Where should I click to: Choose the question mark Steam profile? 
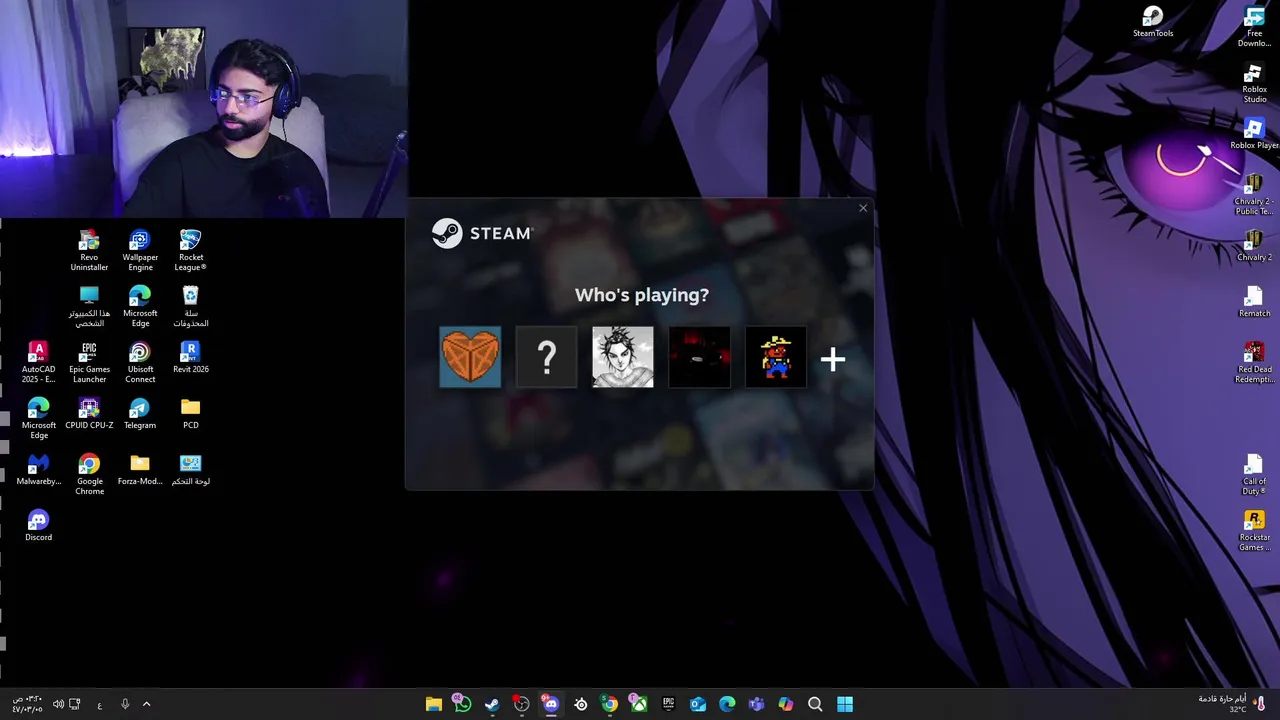546,356
